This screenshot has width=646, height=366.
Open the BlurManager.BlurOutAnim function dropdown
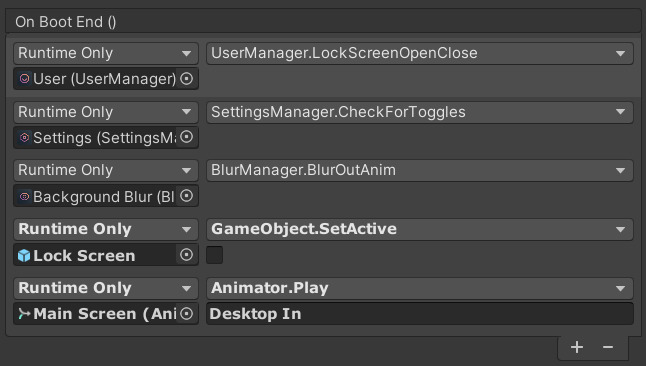[x=419, y=170]
